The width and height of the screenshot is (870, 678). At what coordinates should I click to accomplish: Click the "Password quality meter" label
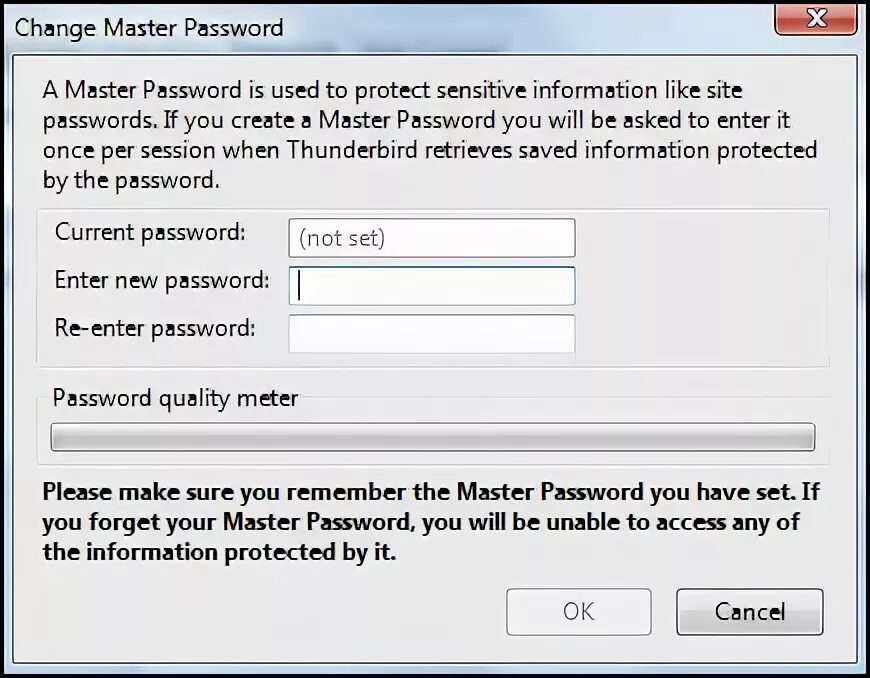tap(175, 398)
